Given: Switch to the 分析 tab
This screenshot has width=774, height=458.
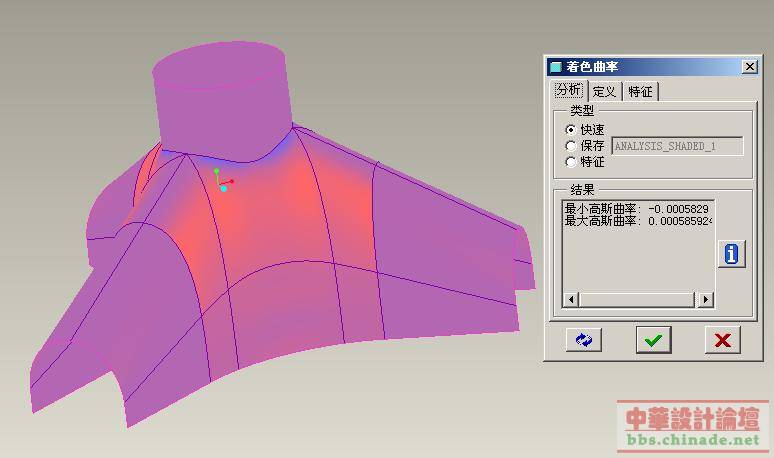Looking at the screenshot, I should click(568, 91).
